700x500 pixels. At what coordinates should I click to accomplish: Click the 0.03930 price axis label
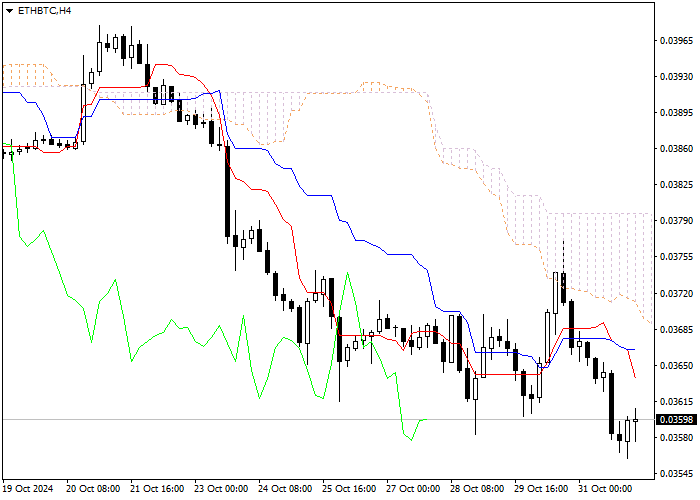pos(676,77)
